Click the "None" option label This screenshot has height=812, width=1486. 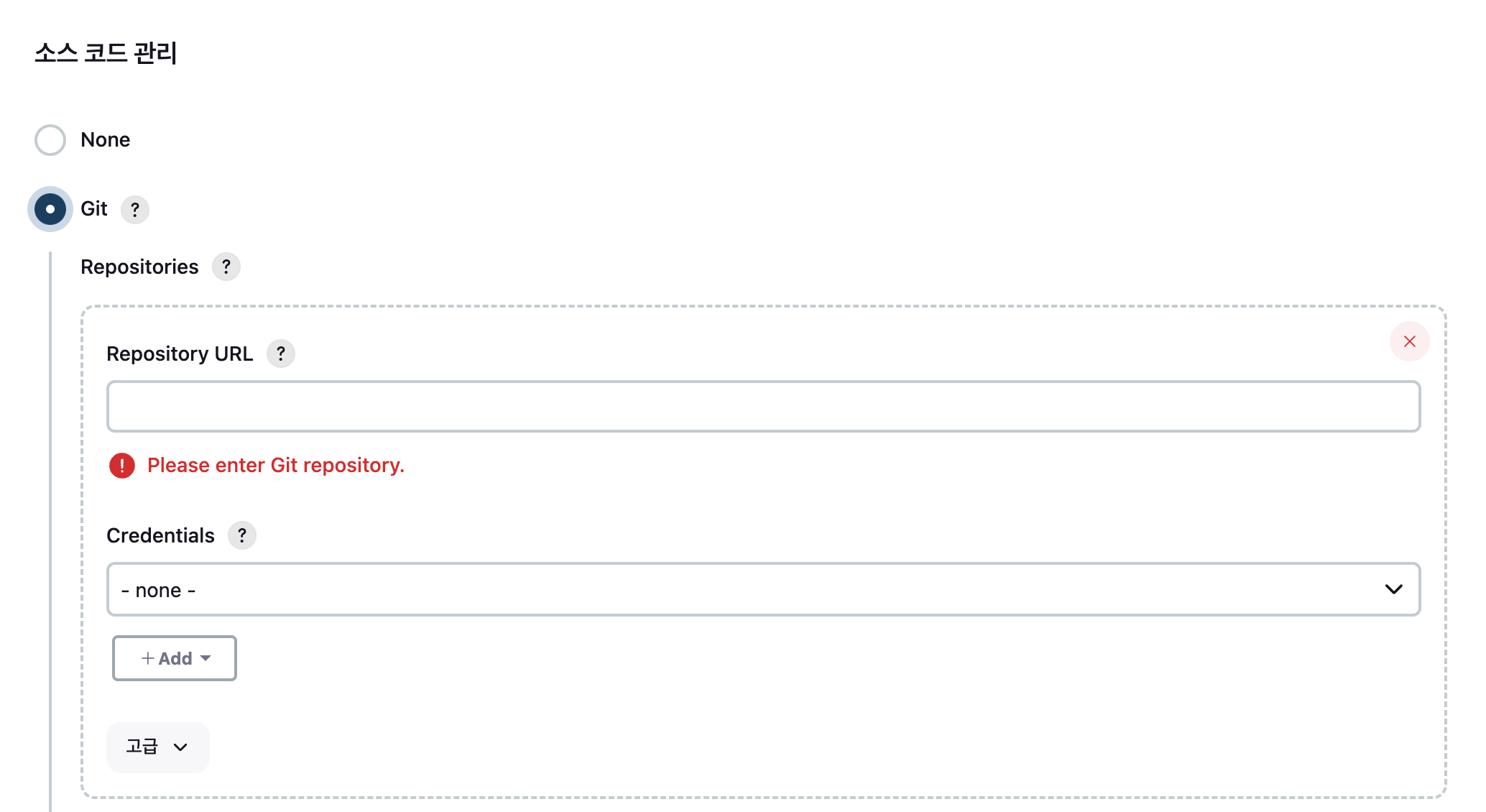(x=105, y=140)
